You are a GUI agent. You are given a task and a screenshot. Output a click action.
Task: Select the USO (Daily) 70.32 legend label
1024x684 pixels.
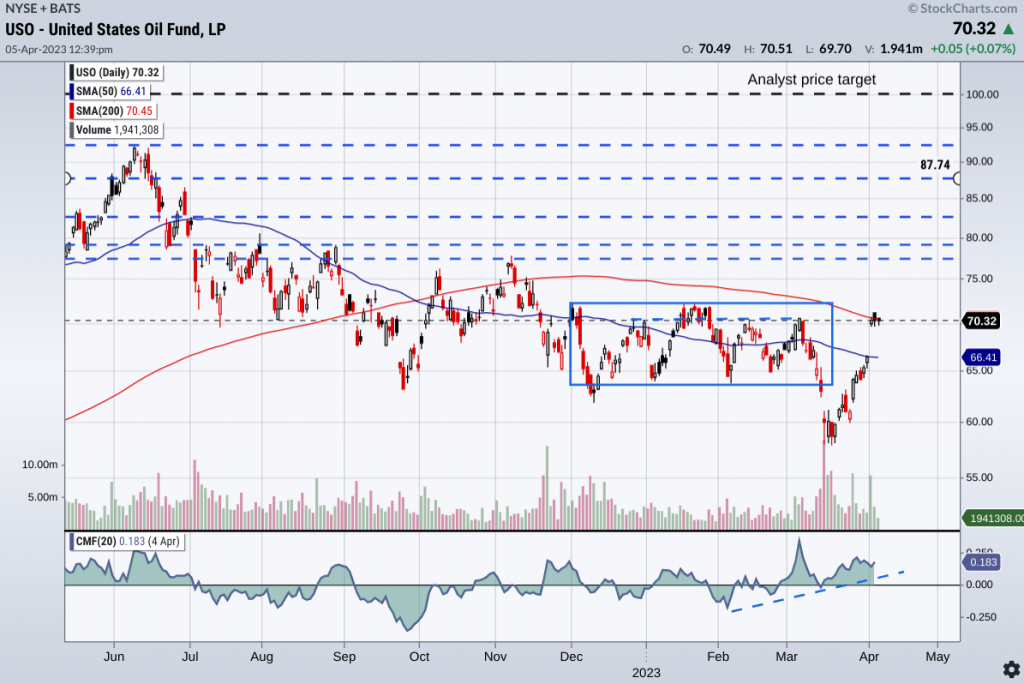[x=117, y=73]
